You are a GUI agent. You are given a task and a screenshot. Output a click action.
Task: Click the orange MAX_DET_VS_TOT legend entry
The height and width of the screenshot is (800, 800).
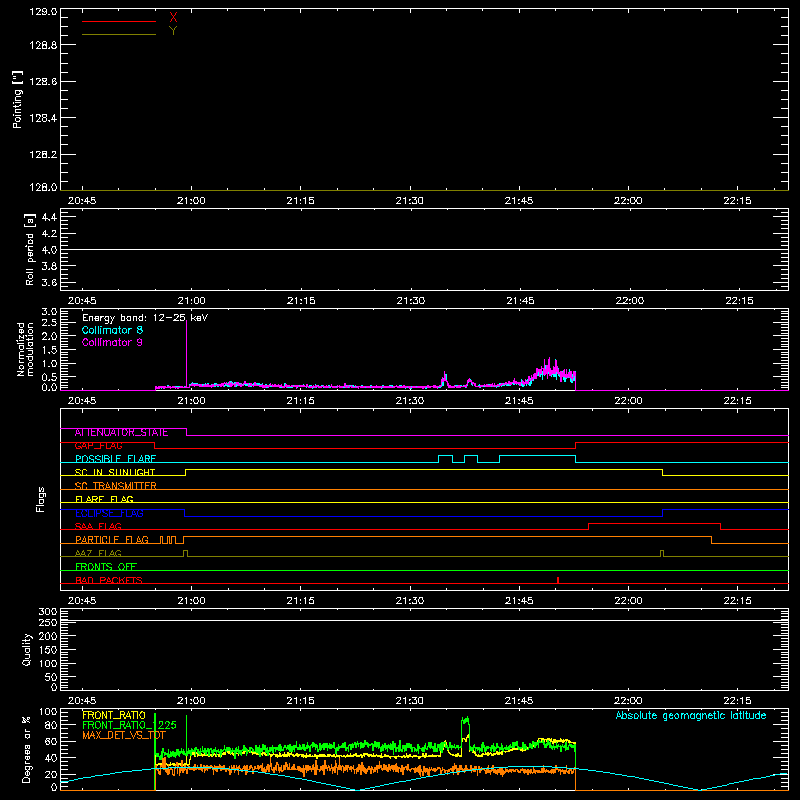click(124, 735)
